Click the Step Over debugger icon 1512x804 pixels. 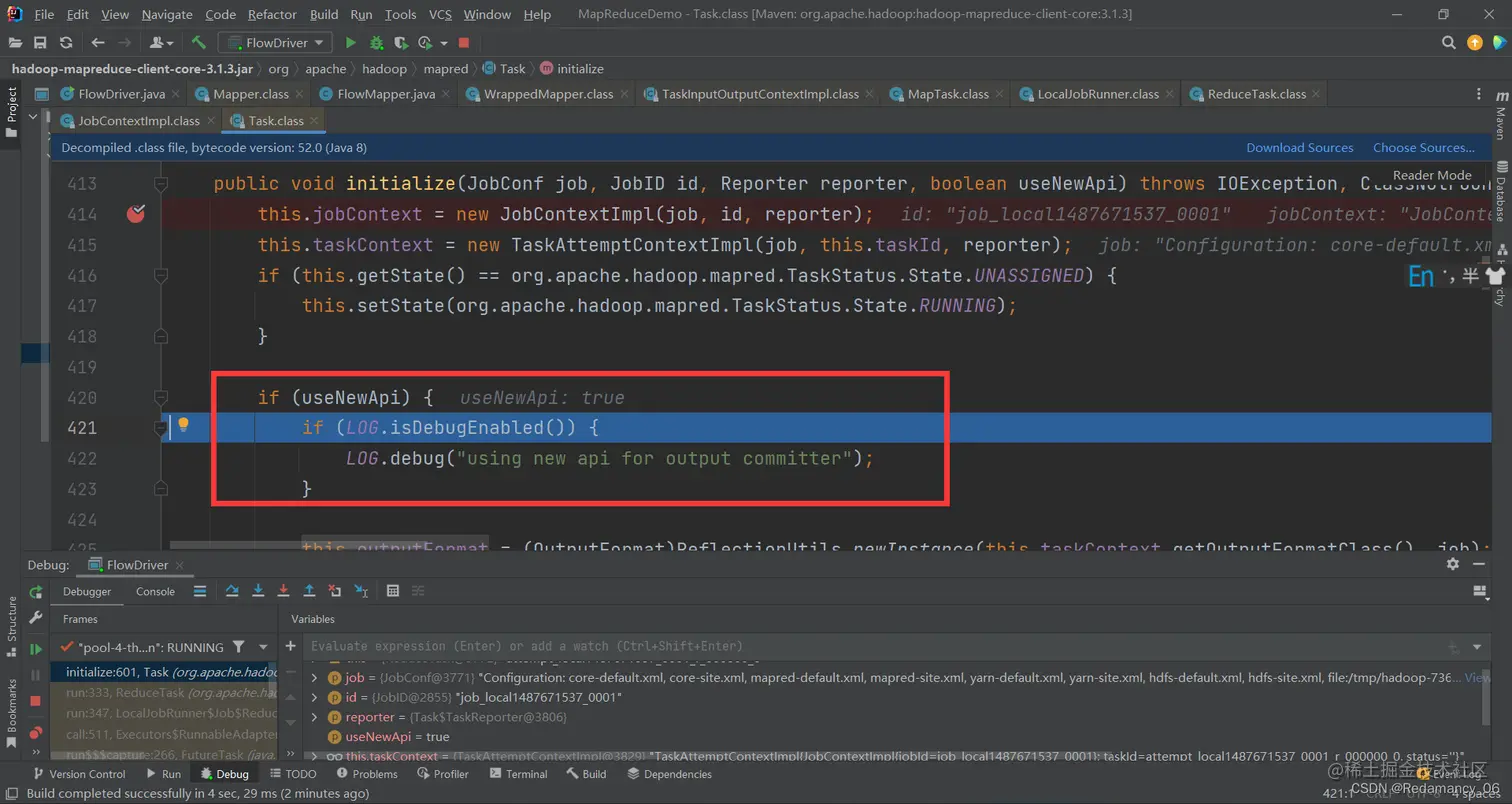click(232, 591)
